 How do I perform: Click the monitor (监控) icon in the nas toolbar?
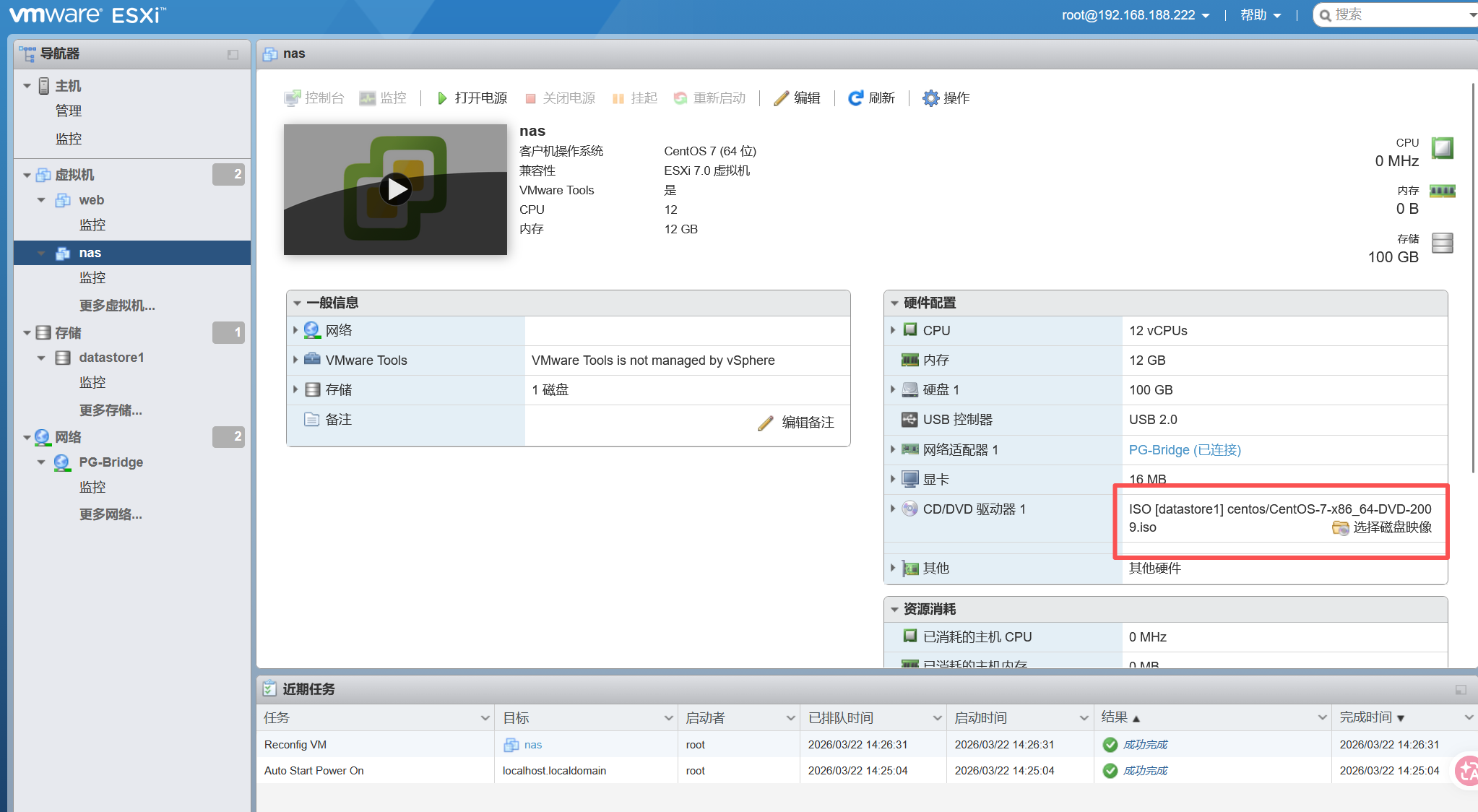(368, 98)
